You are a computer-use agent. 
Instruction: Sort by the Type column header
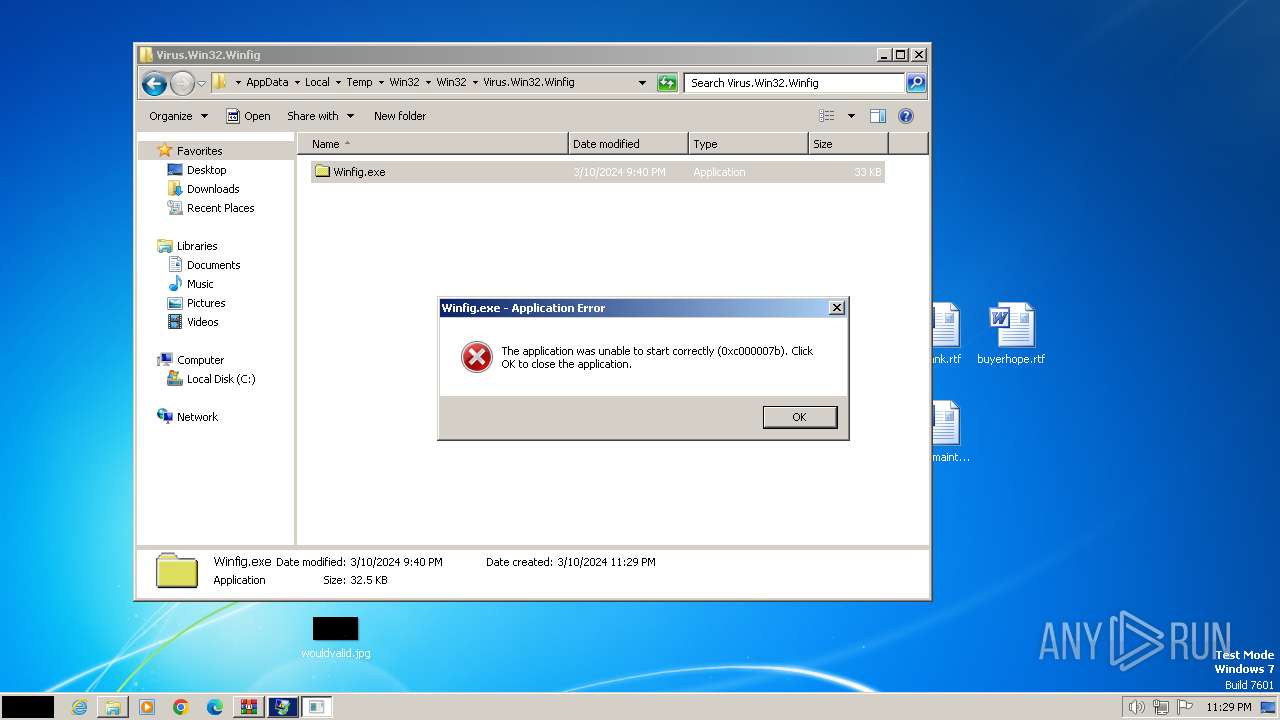coord(748,144)
